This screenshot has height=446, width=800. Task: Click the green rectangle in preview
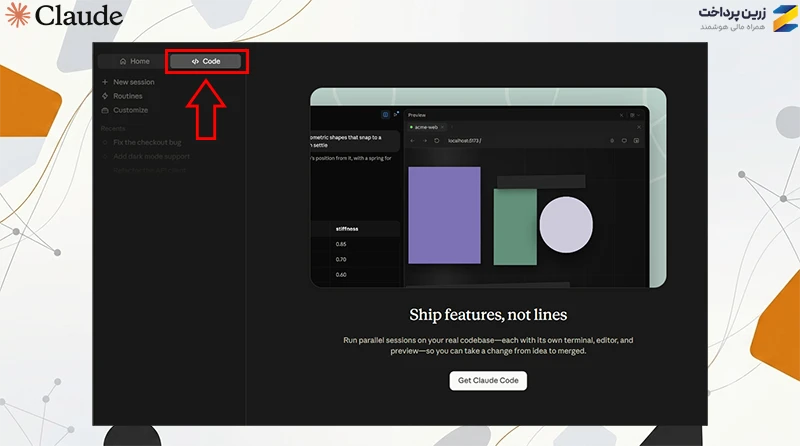pyautogui.click(x=515, y=227)
